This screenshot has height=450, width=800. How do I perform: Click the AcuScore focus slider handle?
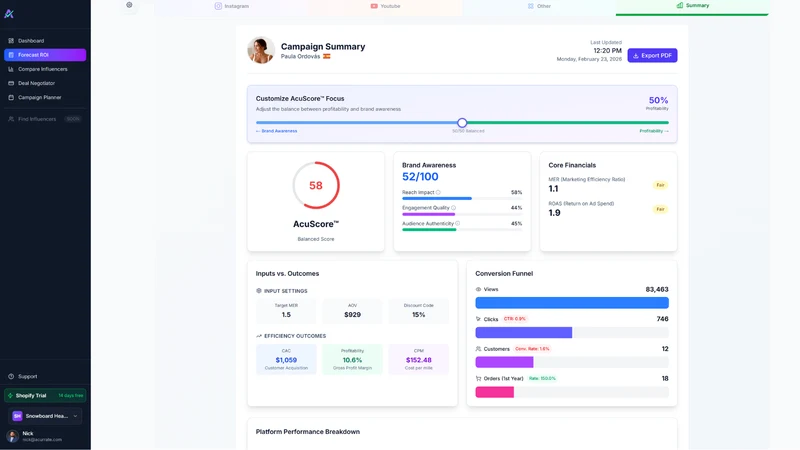point(462,122)
